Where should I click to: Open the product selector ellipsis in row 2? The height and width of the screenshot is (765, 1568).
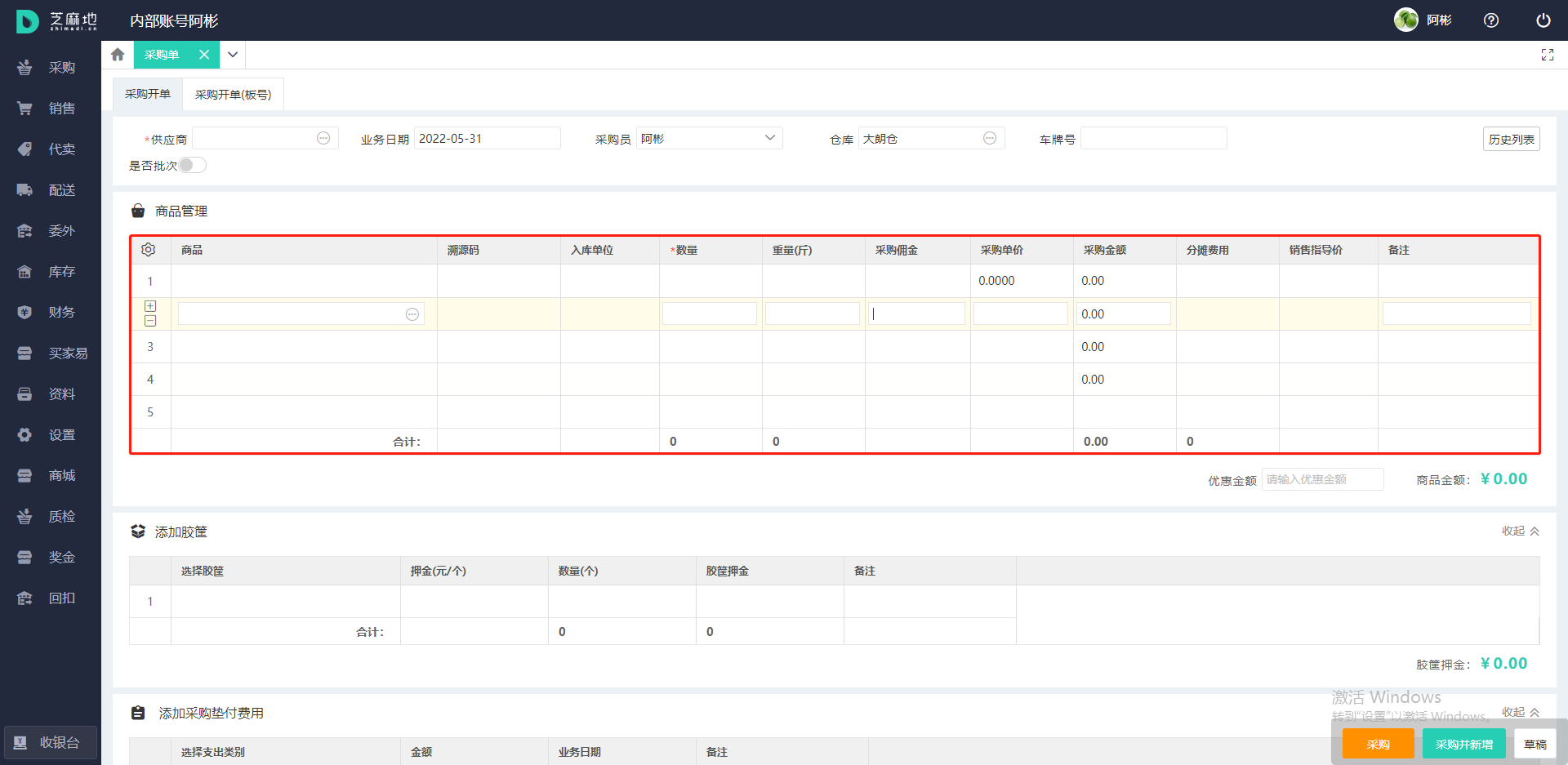pyautogui.click(x=412, y=314)
